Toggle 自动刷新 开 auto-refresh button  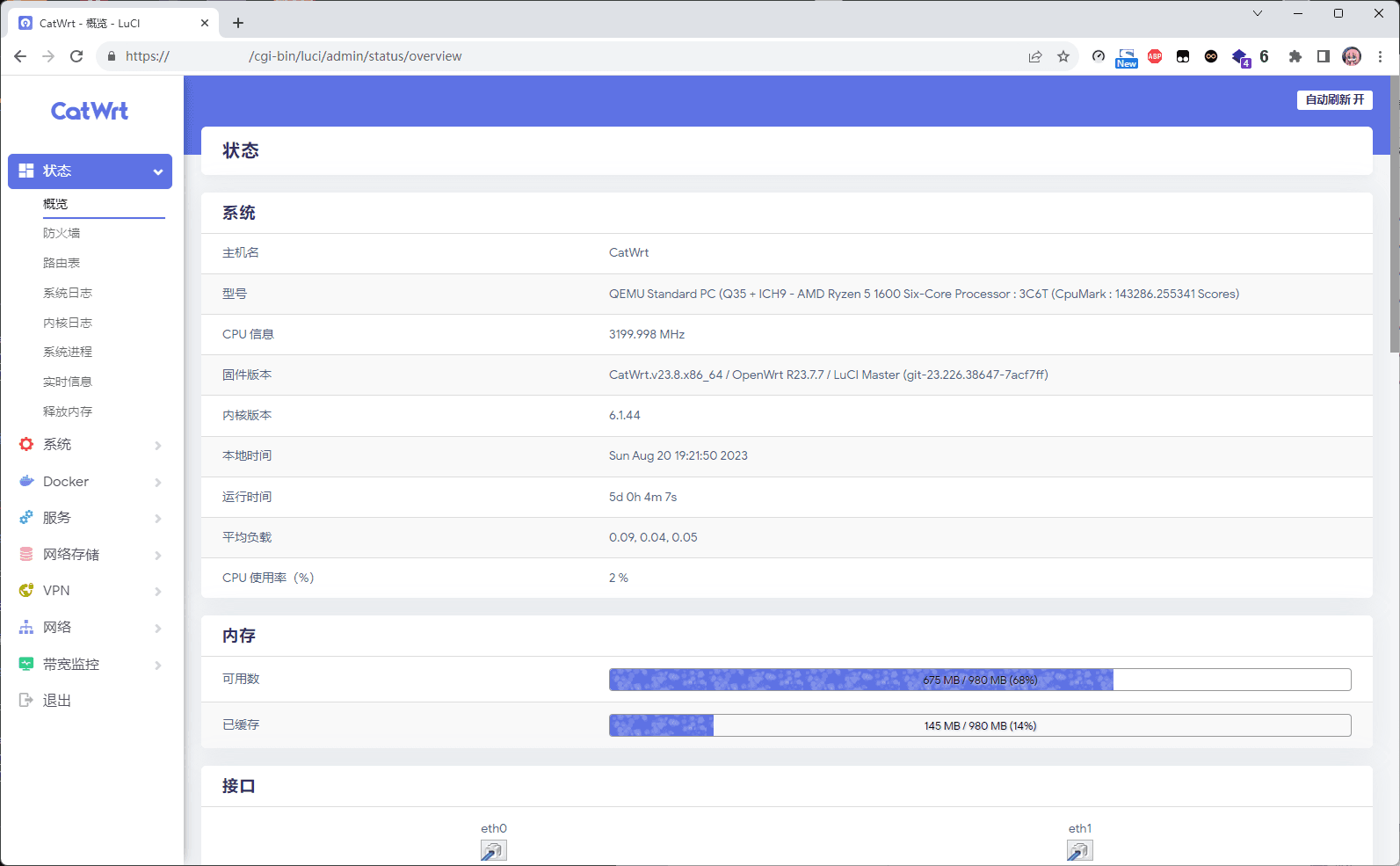(x=1334, y=99)
